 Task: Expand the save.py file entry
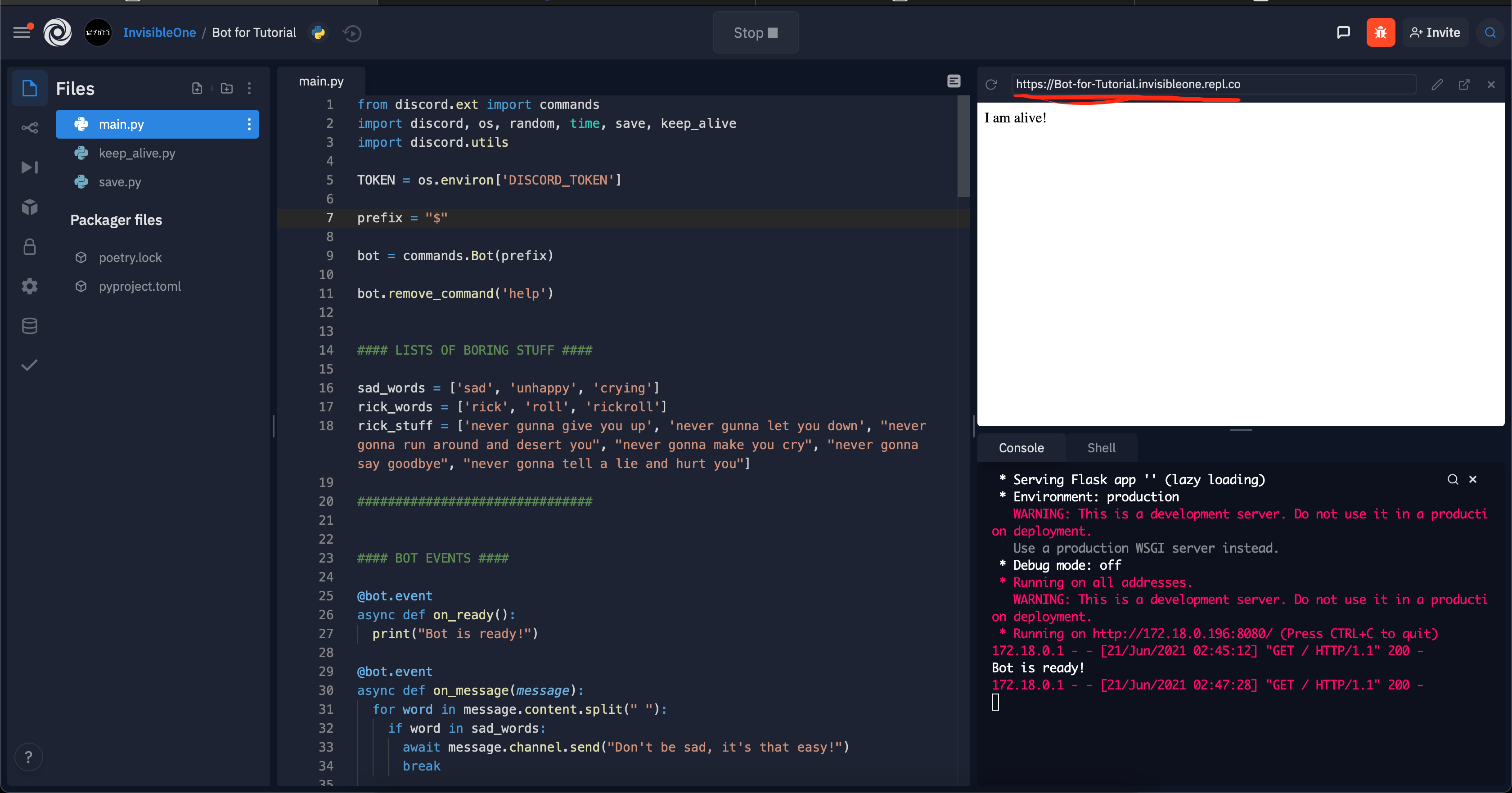coord(119,181)
